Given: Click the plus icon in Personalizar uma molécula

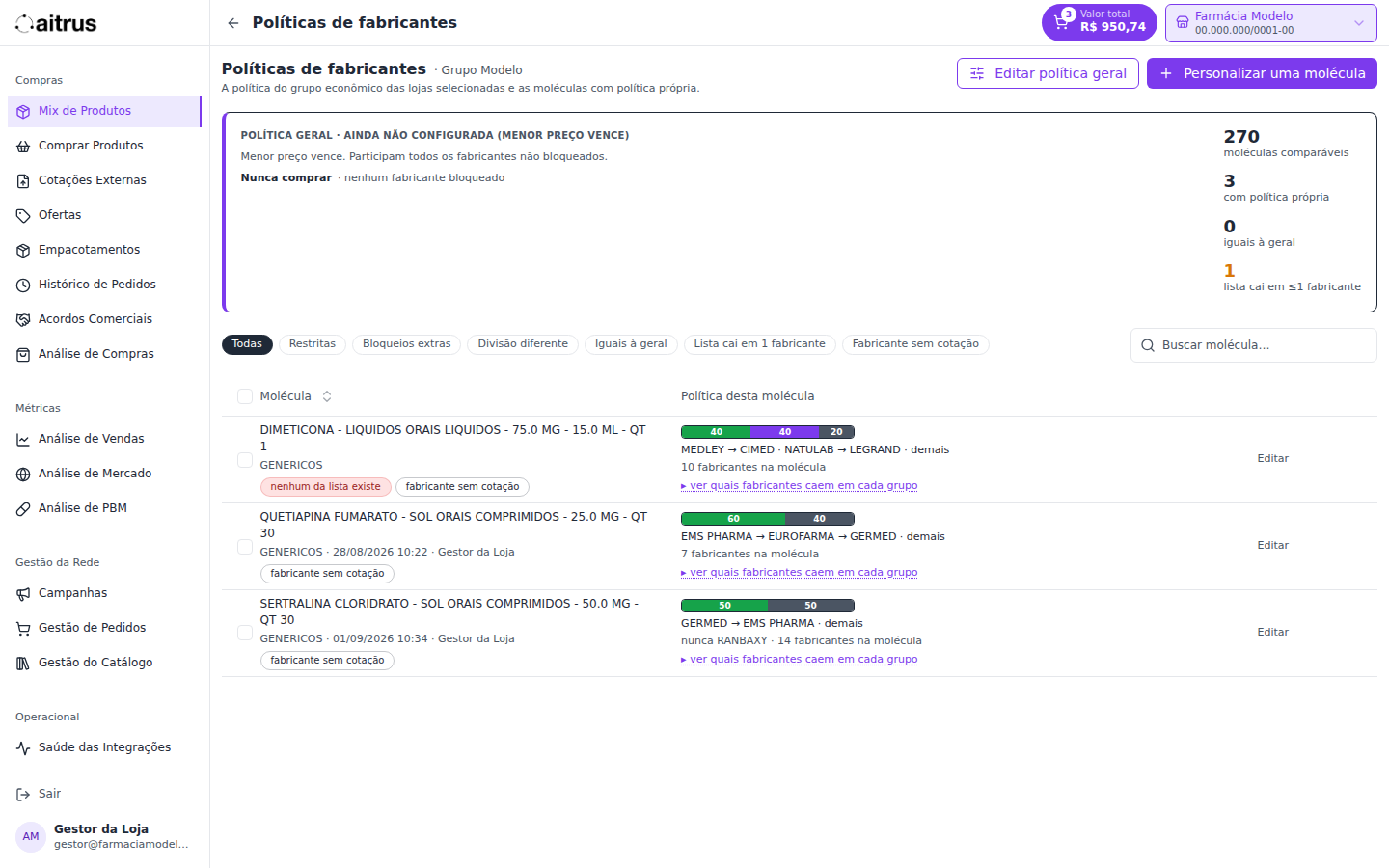Looking at the screenshot, I should [x=1166, y=73].
